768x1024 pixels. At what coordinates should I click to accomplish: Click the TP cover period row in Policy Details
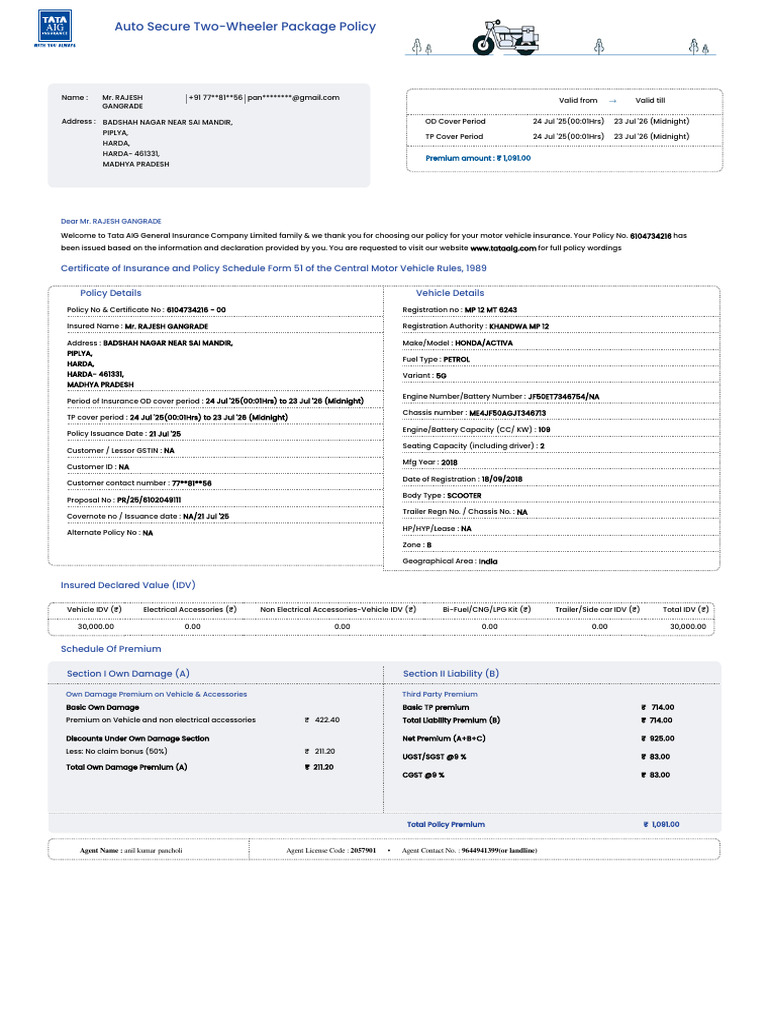177,417
